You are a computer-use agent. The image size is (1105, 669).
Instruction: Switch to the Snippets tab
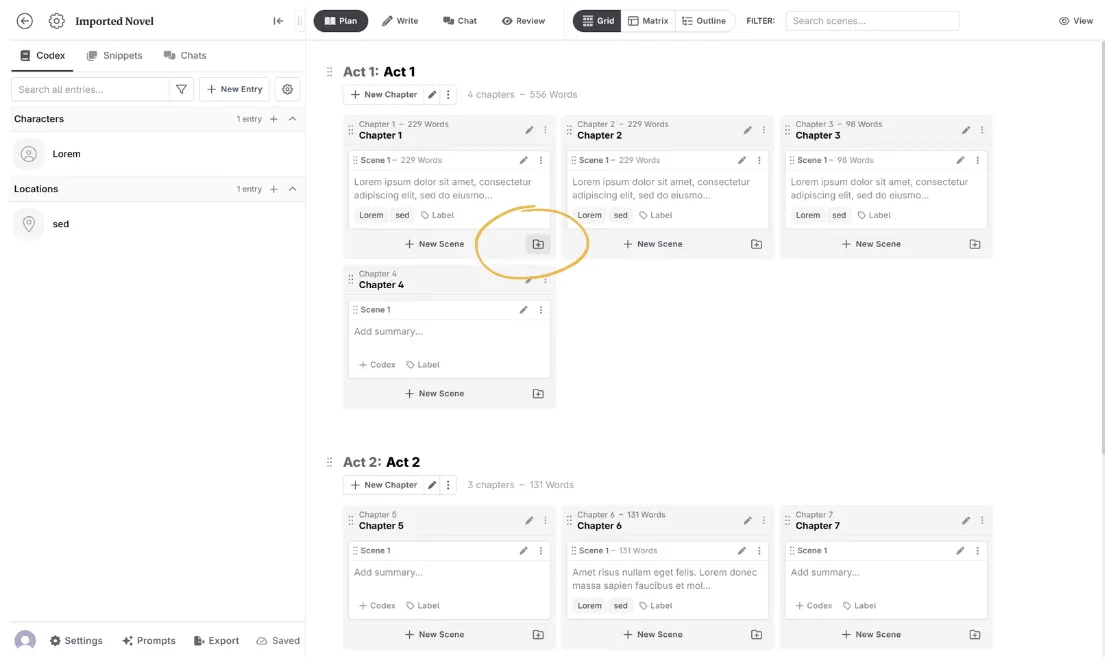115,55
